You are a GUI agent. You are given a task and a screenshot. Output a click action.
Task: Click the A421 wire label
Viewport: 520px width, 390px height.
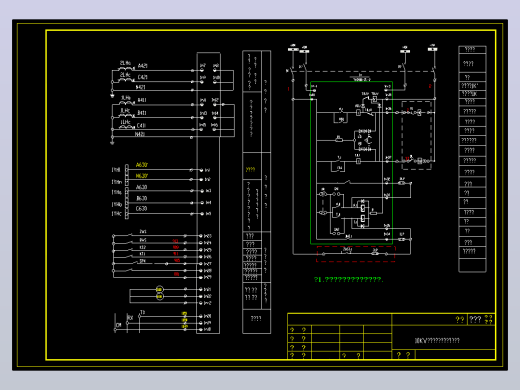[142, 66]
